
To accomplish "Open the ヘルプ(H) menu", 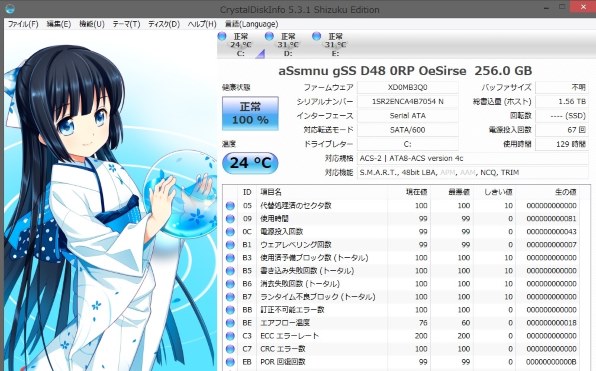I will pos(202,24).
